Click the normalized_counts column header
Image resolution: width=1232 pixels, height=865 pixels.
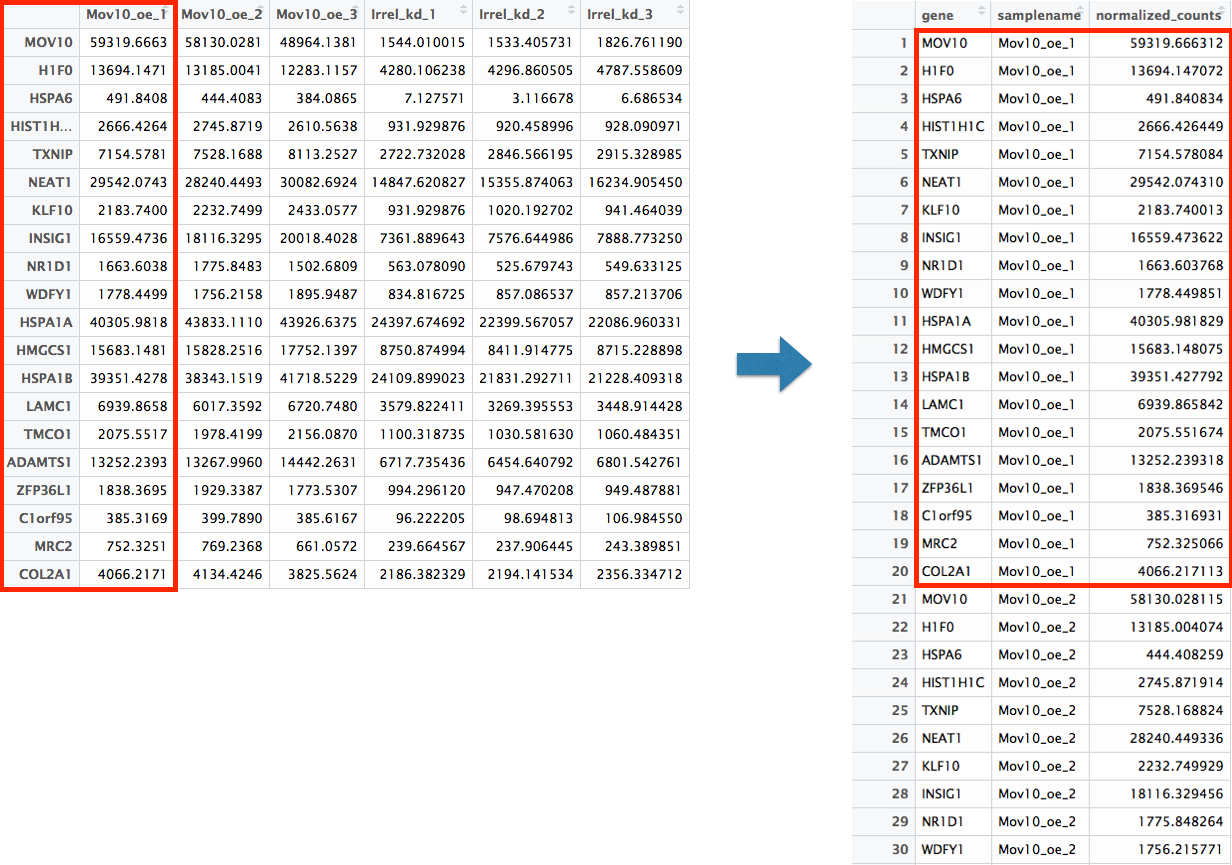1157,16
